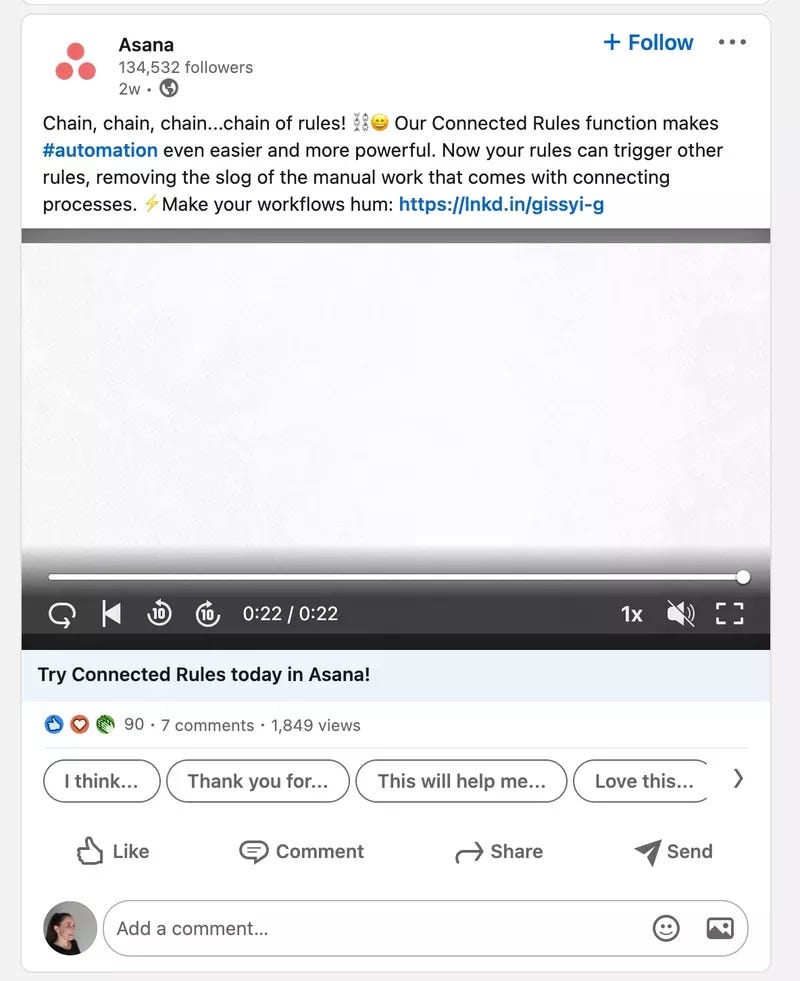Click the Add a comment field

point(425,928)
